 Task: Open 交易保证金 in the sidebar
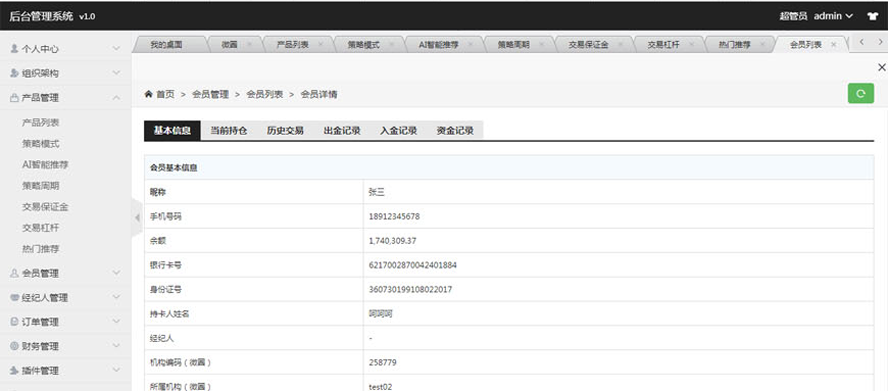pyautogui.click(x=45, y=206)
